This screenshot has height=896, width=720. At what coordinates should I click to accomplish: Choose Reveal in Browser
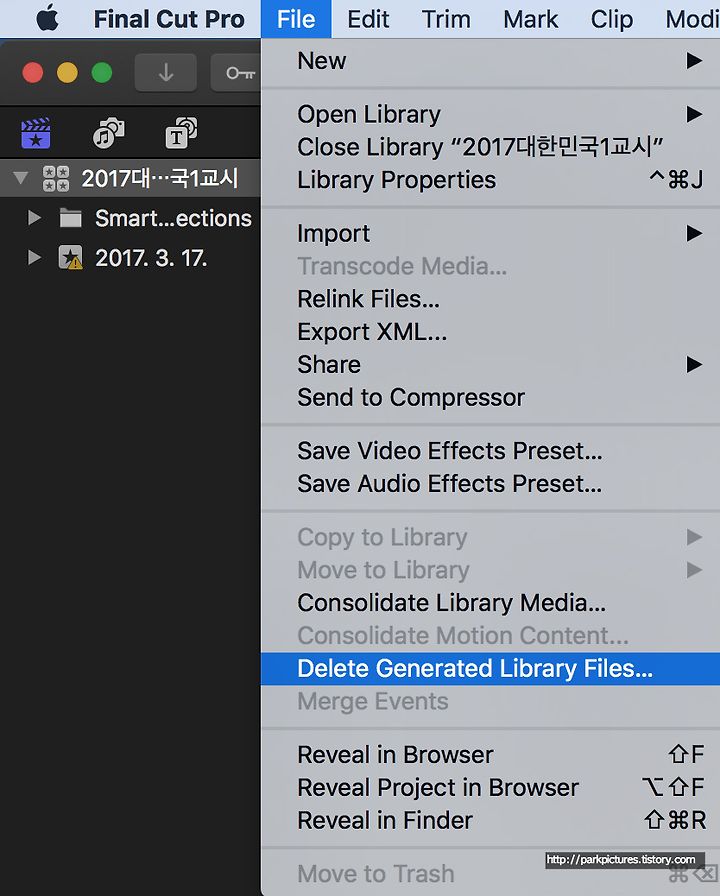click(x=490, y=755)
